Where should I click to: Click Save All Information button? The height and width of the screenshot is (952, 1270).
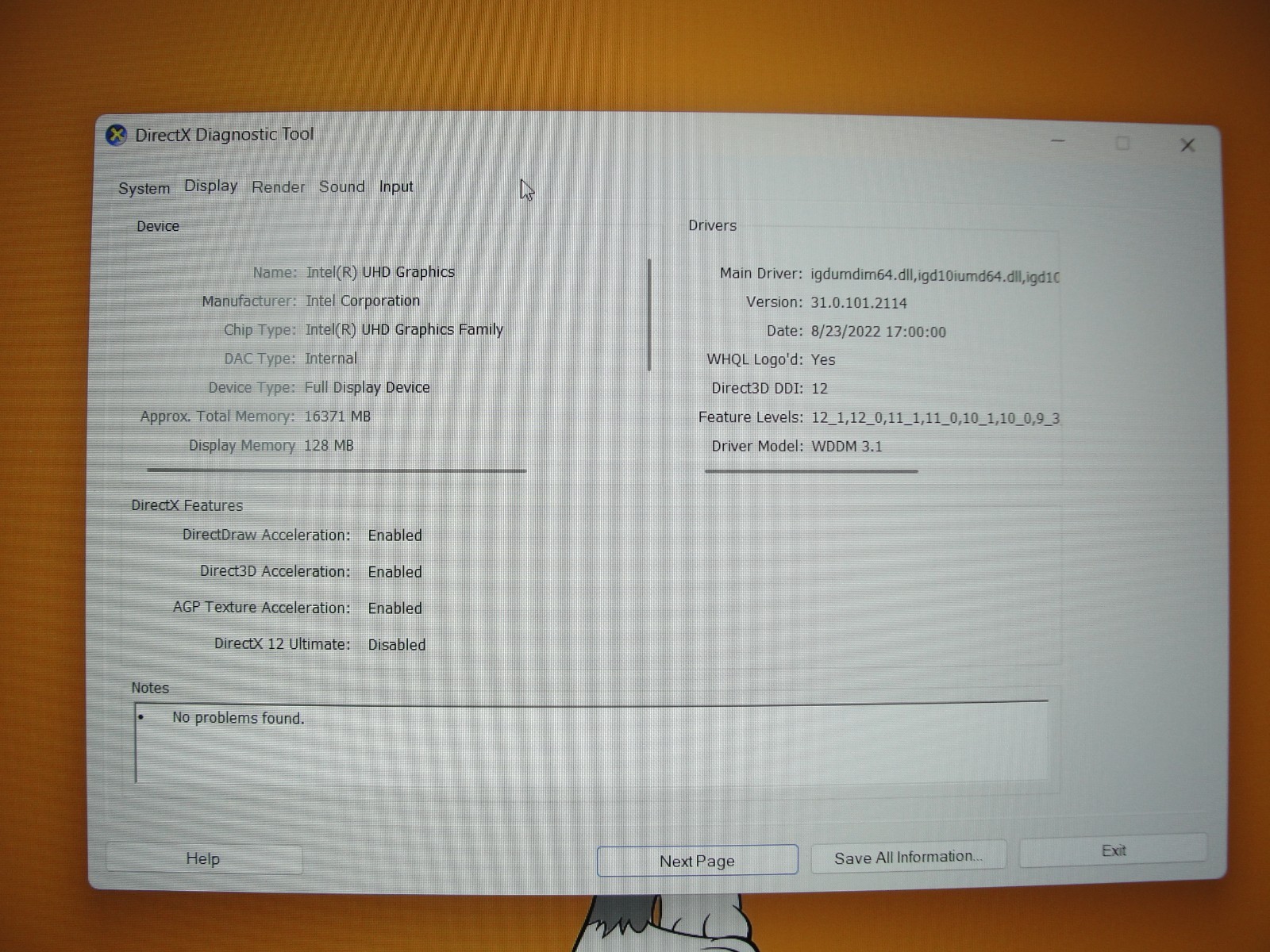point(908,857)
